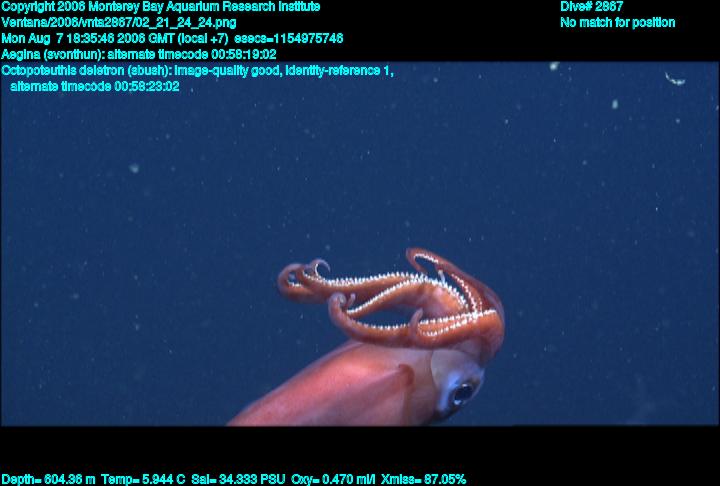Viewport: 720px width, 486px height.
Task: Click the "alternate timecode 00:58:23:02" line
Action: point(95,86)
